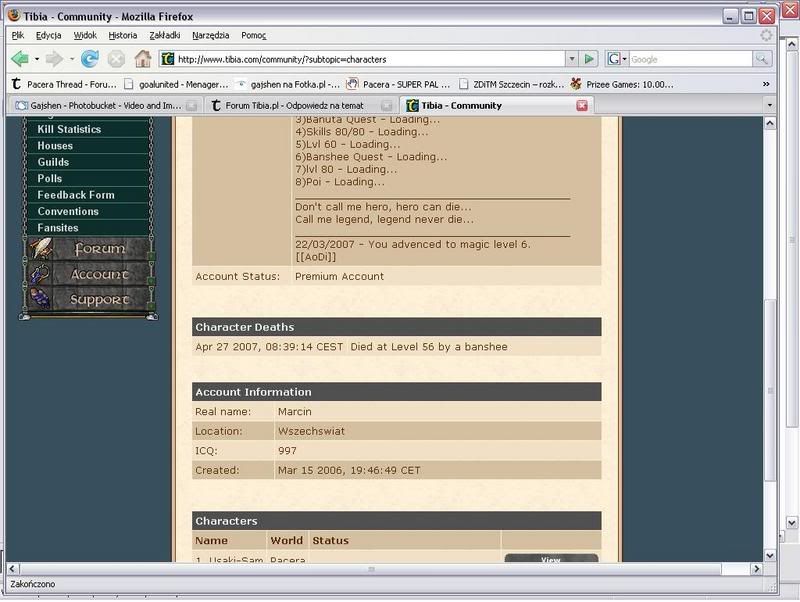Close the Gajshen - Photobucket tab
The height and width of the screenshot is (602, 800).
(191, 106)
